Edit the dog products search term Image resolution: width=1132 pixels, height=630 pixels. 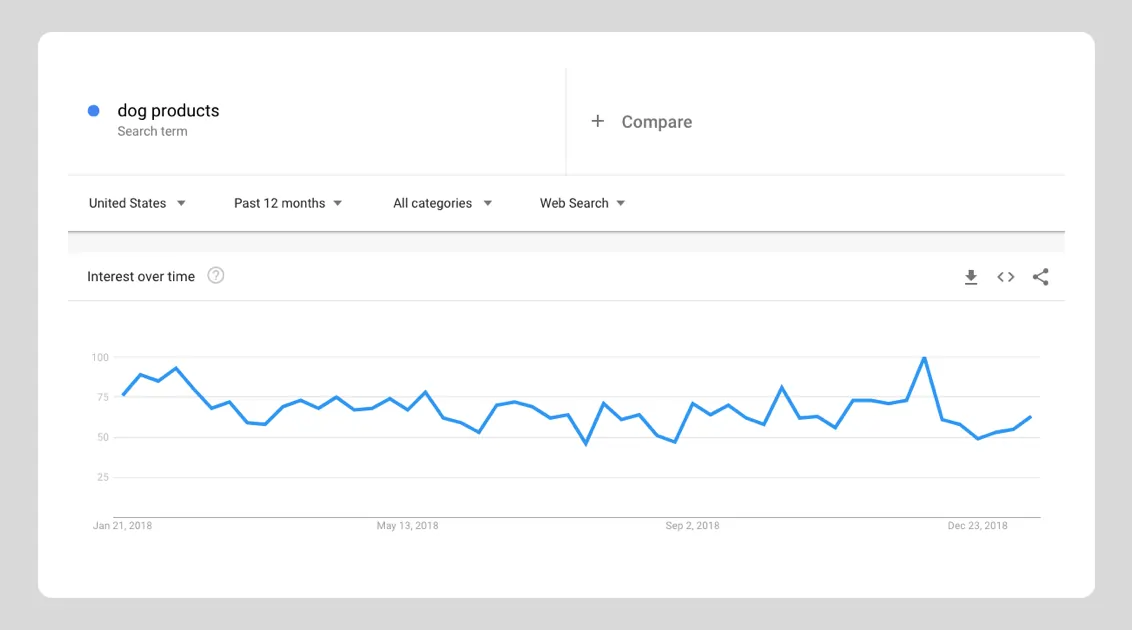168,111
